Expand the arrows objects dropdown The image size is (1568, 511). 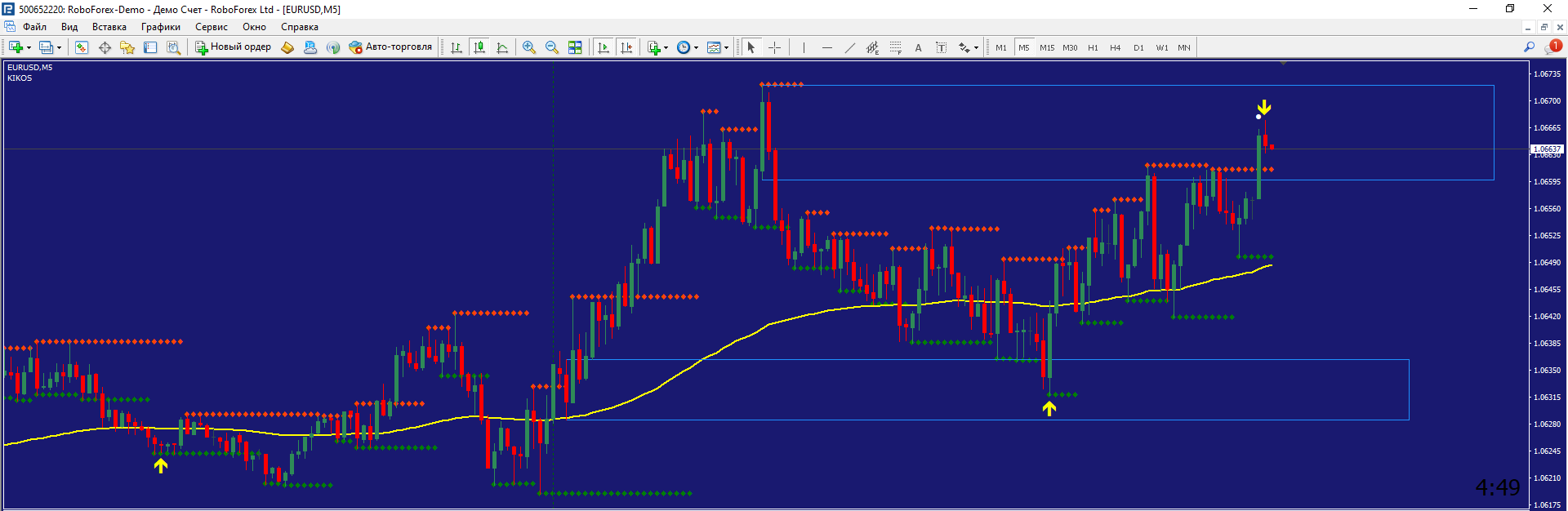[976, 47]
